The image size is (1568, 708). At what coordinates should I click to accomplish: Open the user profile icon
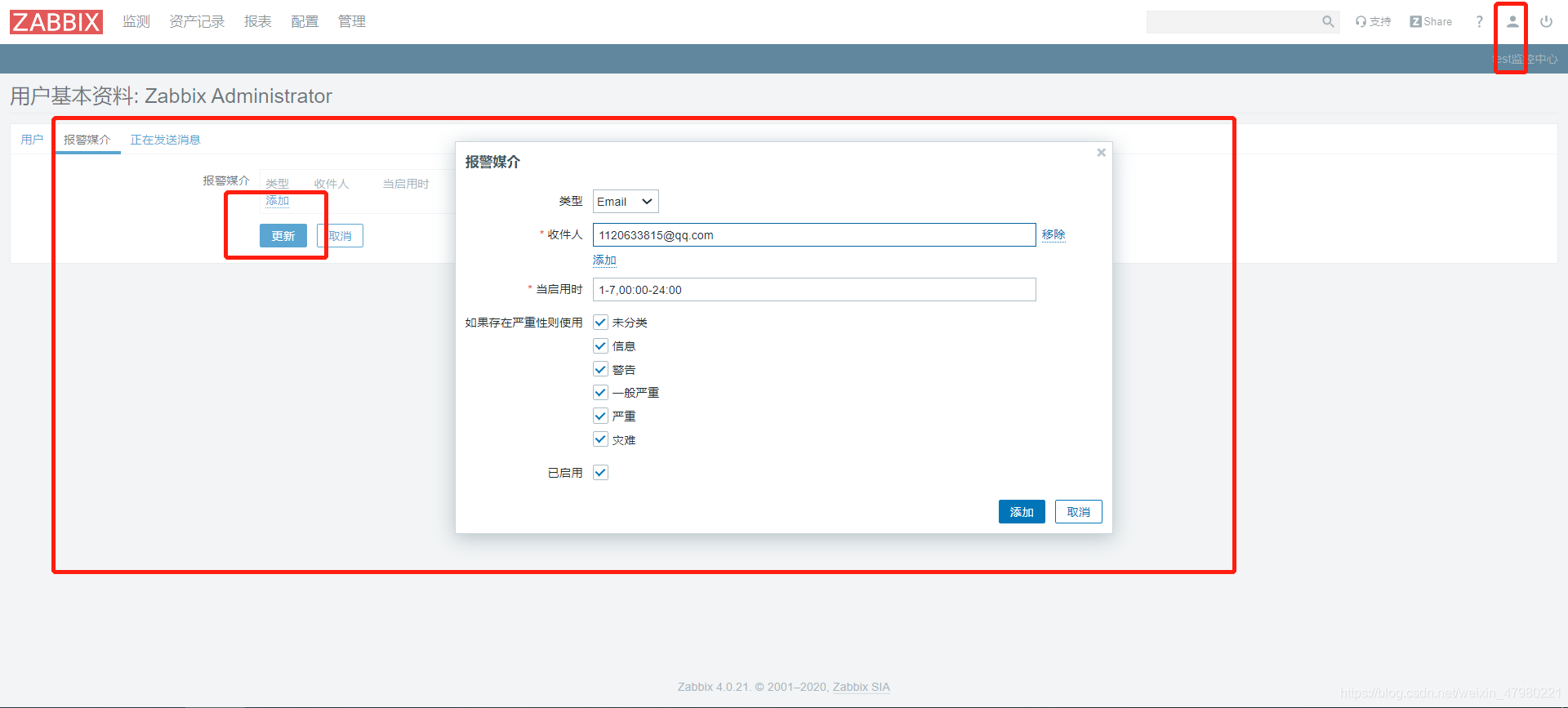1512,22
